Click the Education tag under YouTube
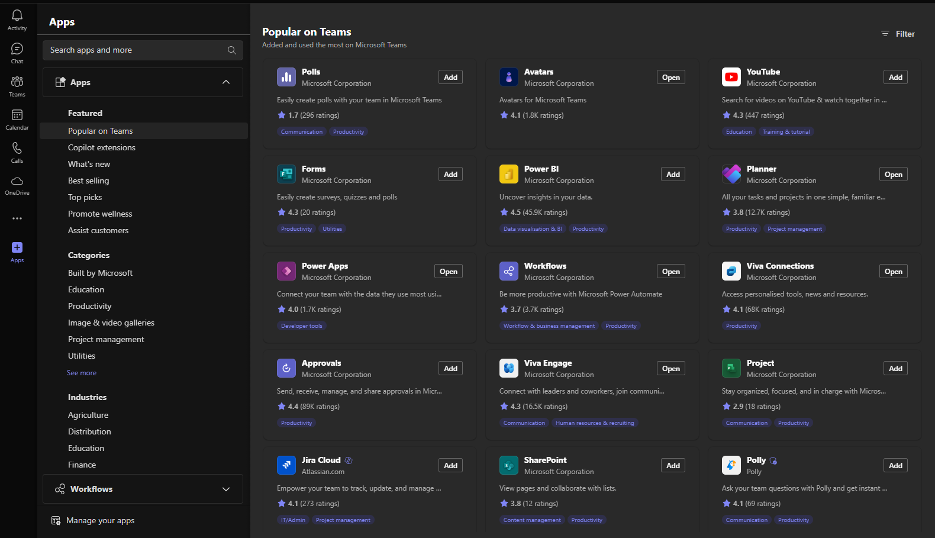This screenshot has height=538, width=936. 739,131
